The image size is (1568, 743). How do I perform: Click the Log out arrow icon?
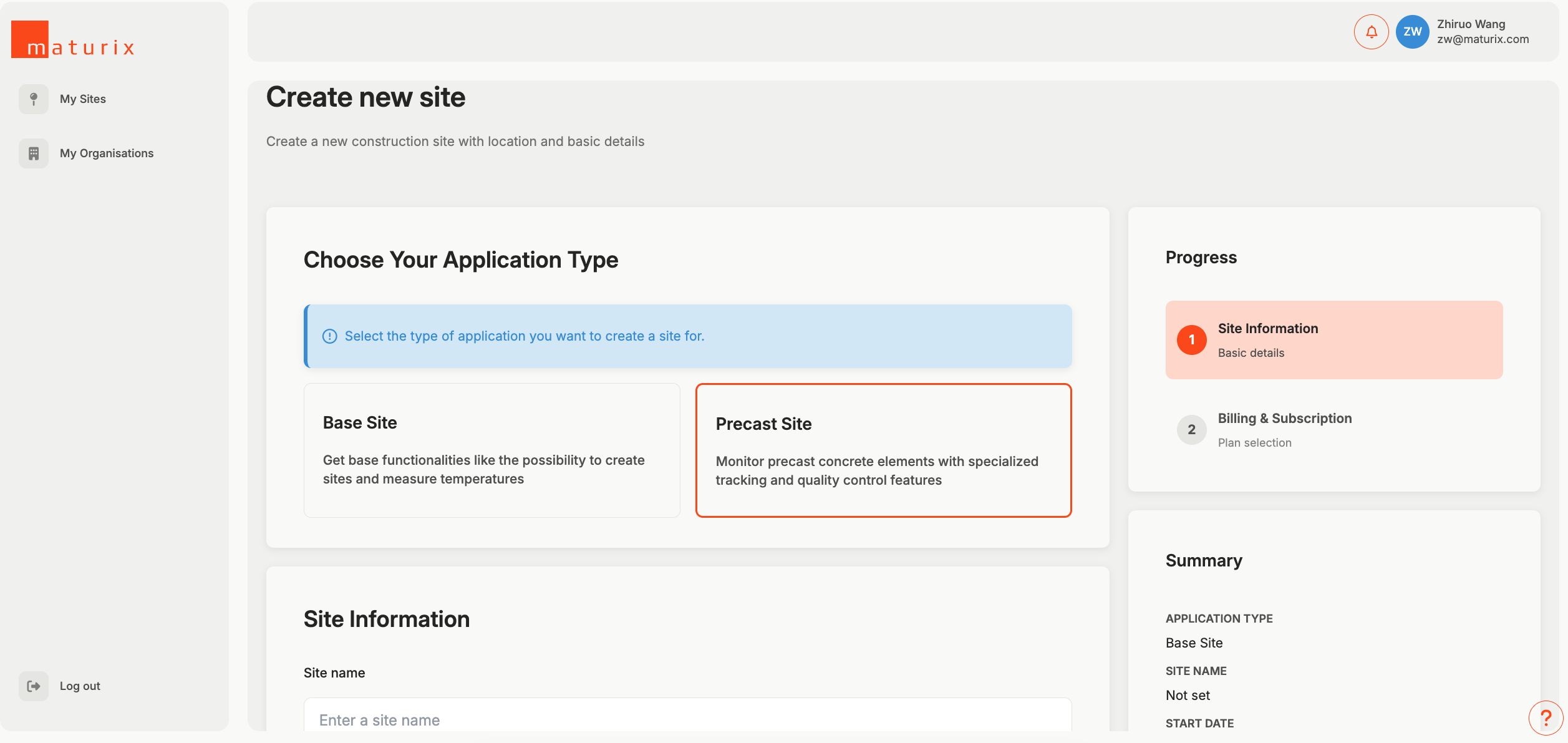click(x=34, y=686)
